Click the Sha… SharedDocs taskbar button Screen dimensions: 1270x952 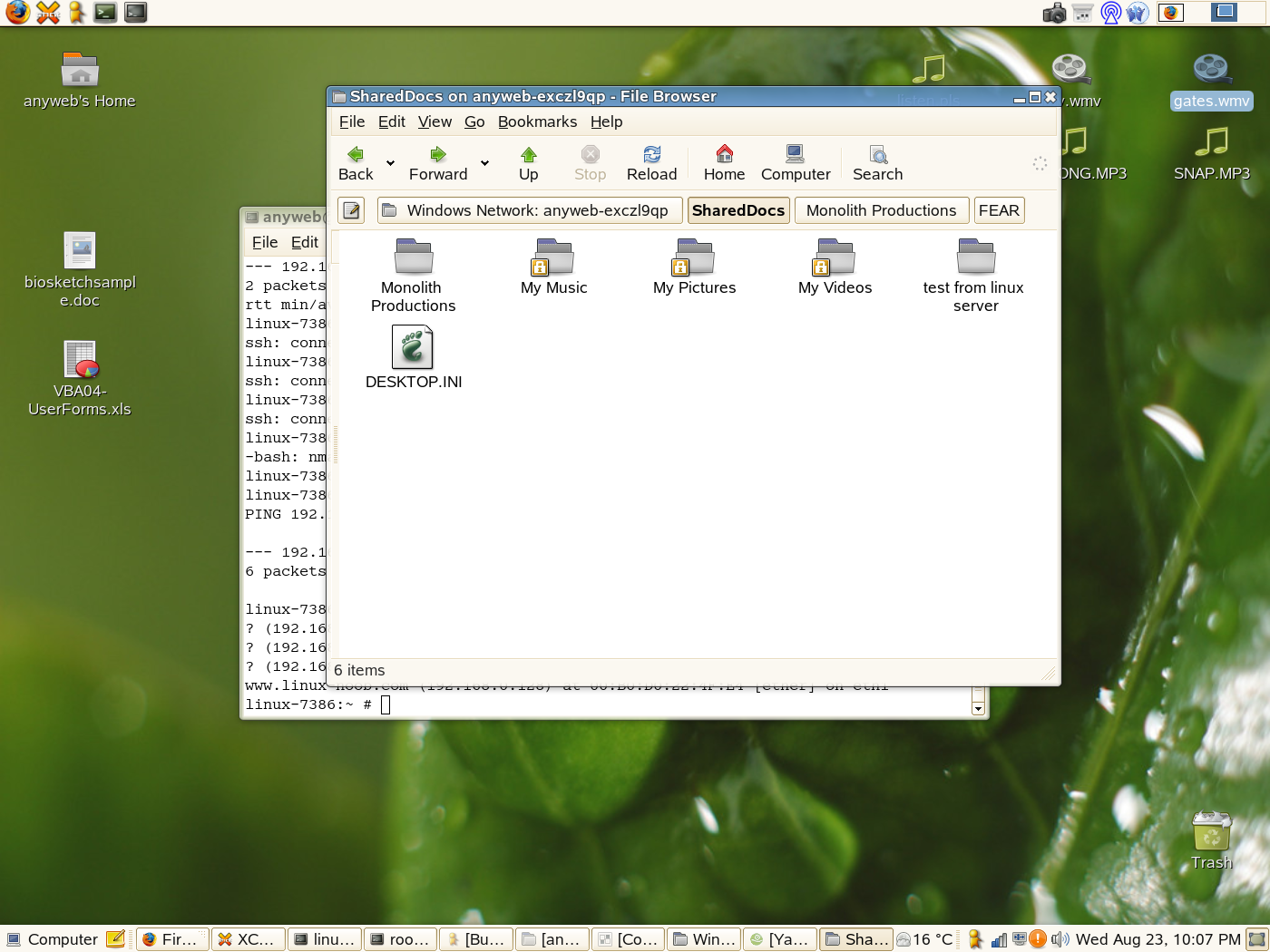point(856,939)
